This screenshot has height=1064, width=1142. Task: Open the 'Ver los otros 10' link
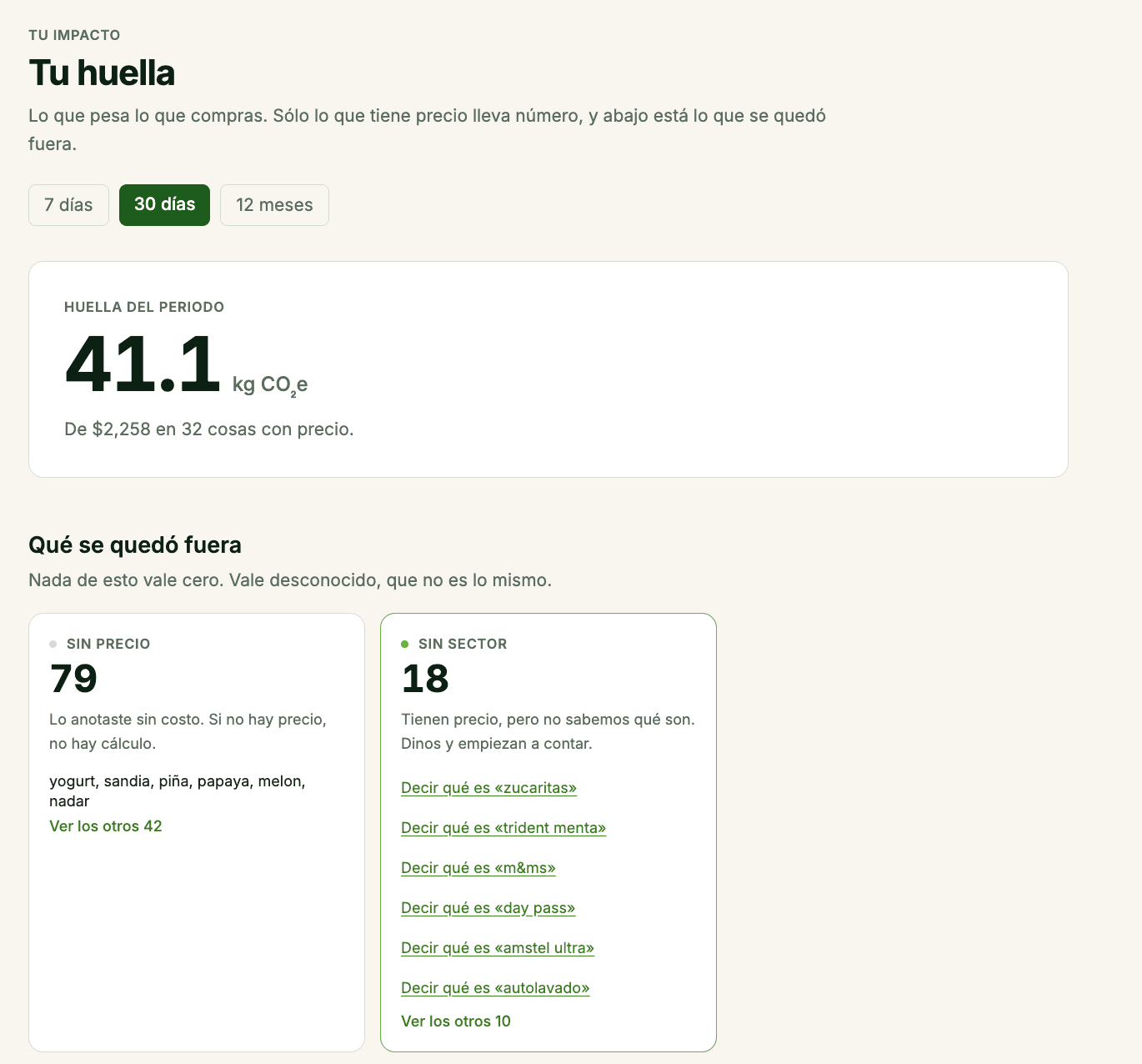456,1021
